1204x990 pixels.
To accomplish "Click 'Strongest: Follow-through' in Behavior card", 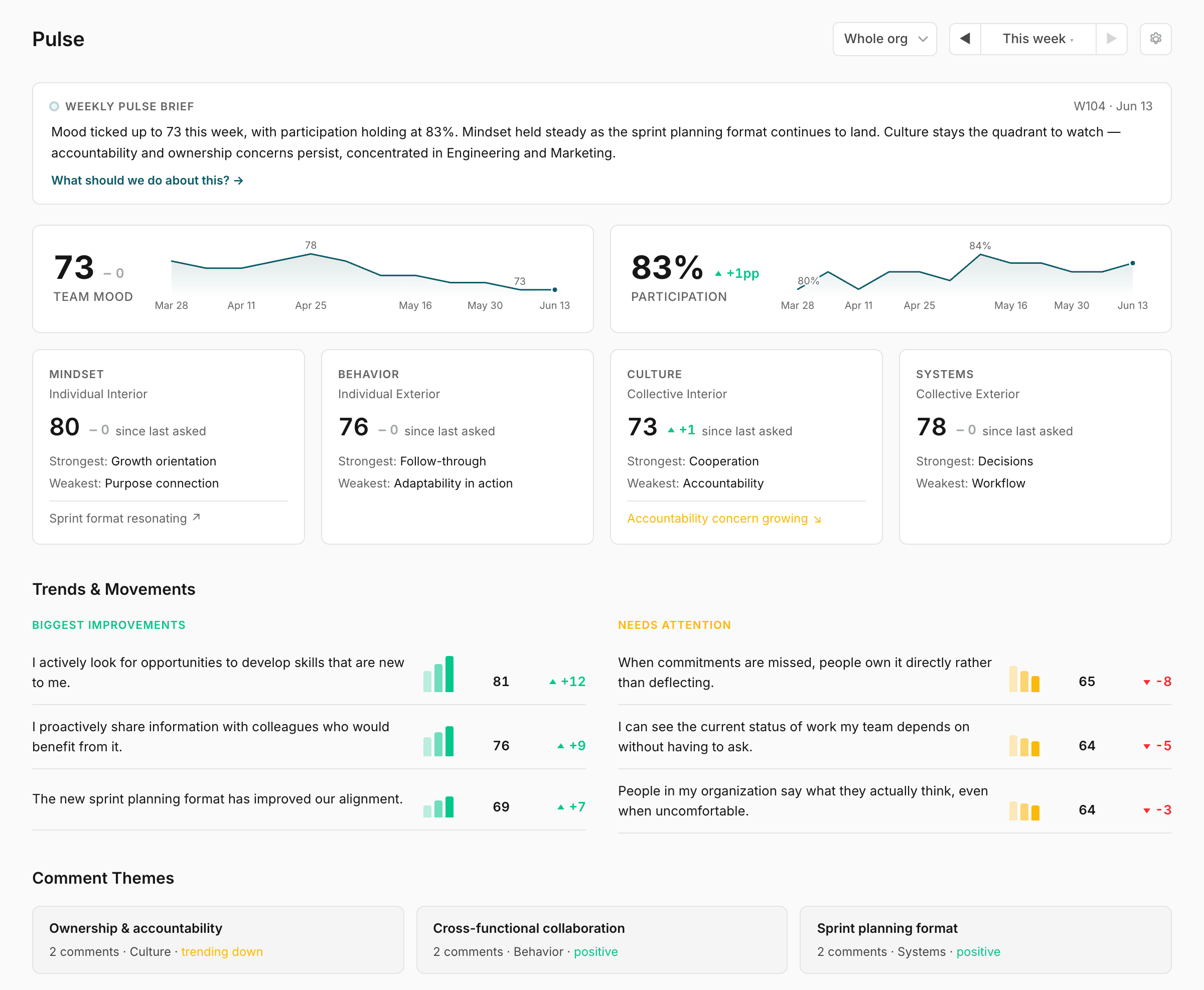I will point(412,461).
